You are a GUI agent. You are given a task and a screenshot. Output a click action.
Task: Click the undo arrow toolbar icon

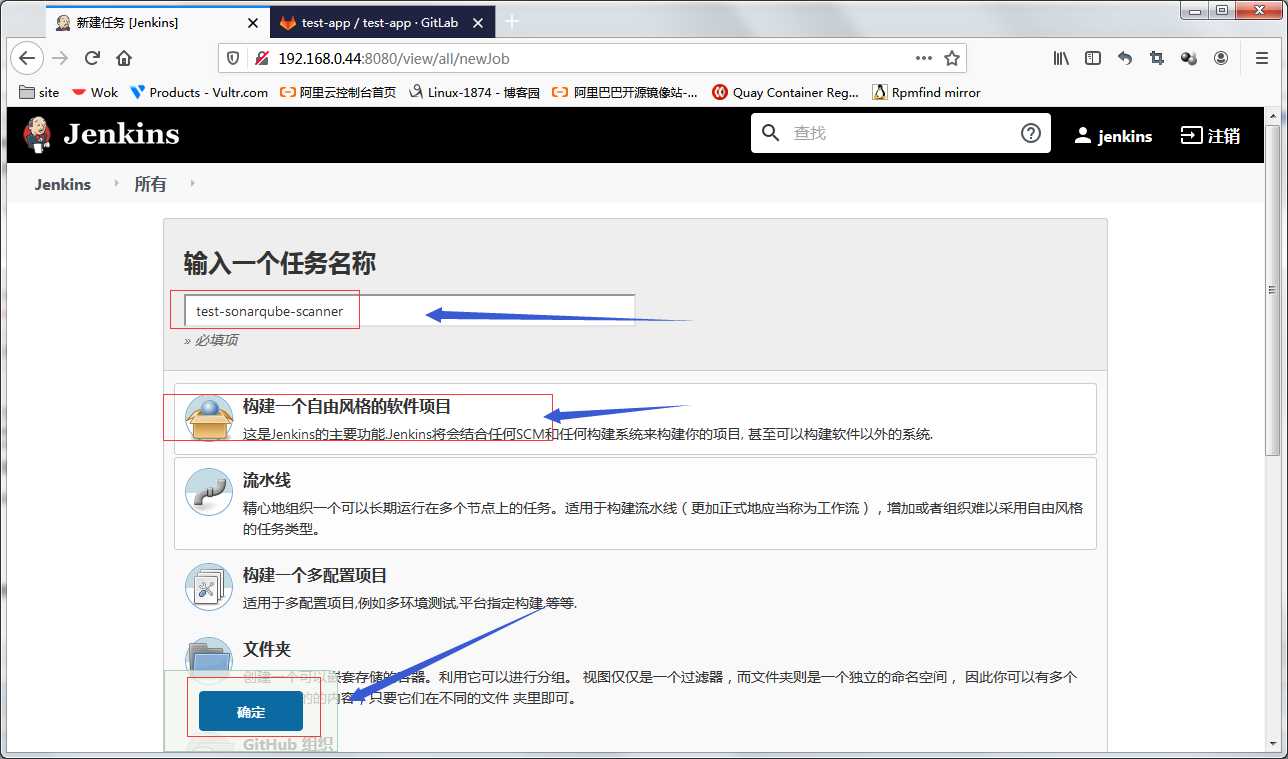coord(1125,58)
